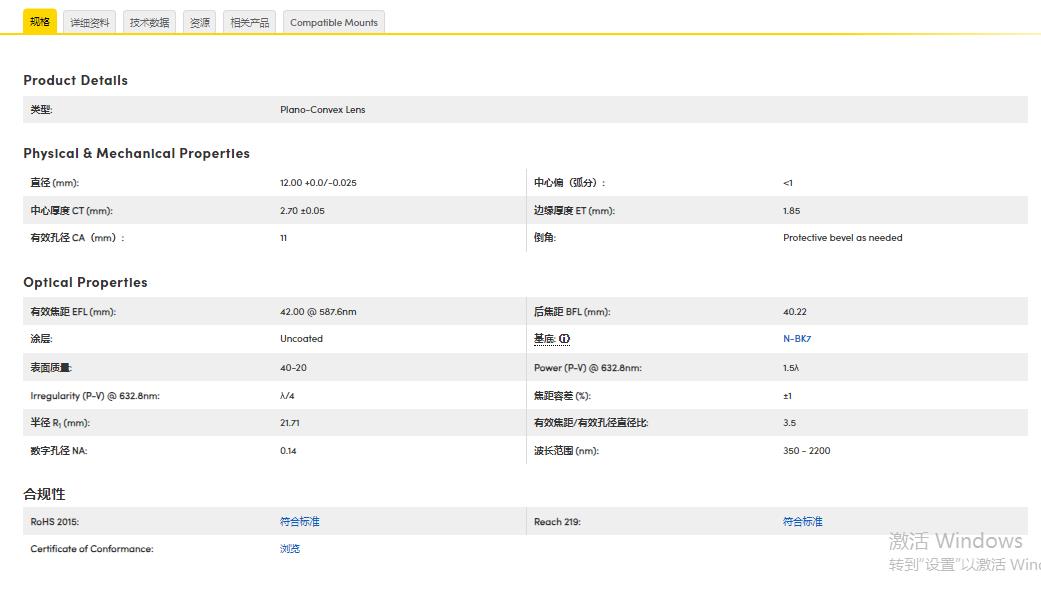Click 浏览 for Certificate of Conformance
1041x592 pixels.
pos(290,549)
